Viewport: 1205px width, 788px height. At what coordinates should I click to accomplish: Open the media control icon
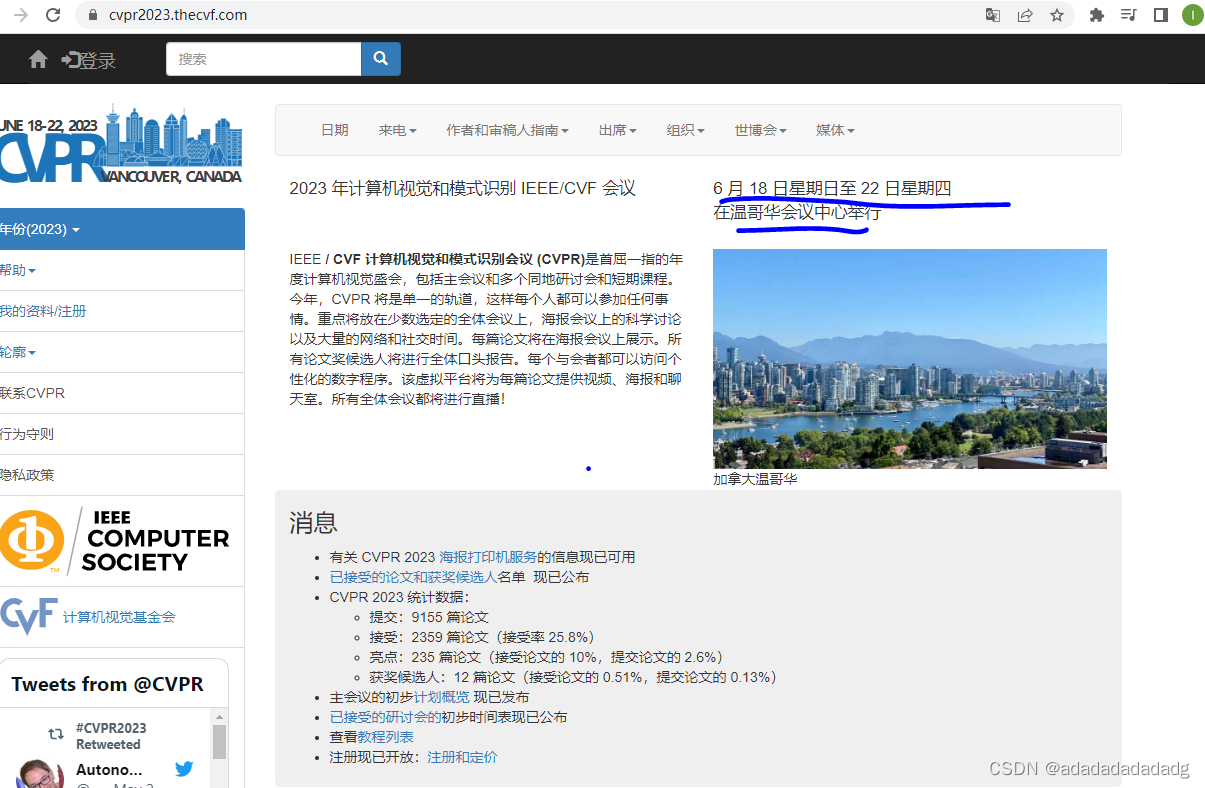[x=1129, y=15]
